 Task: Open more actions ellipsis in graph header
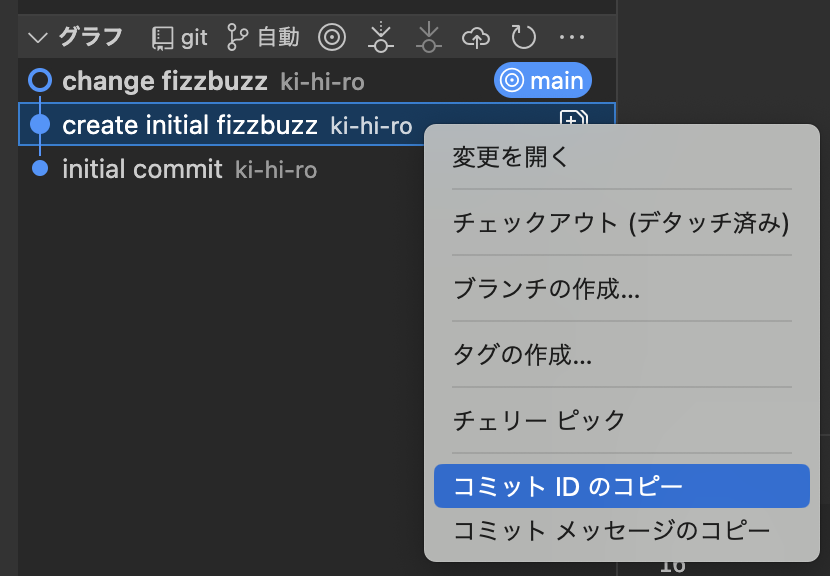coord(572,37)
